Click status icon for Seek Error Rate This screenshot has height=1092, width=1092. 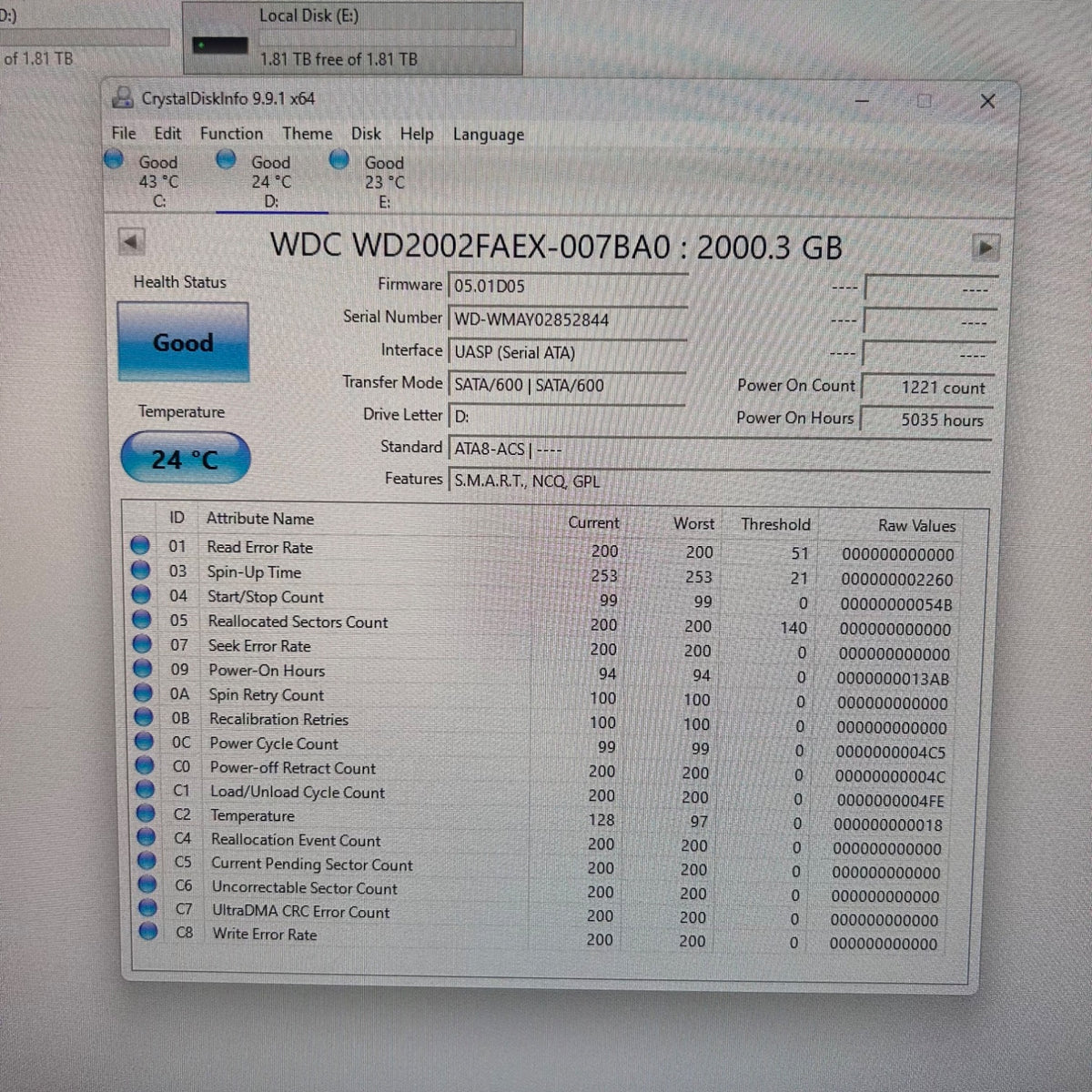point(142,643)
